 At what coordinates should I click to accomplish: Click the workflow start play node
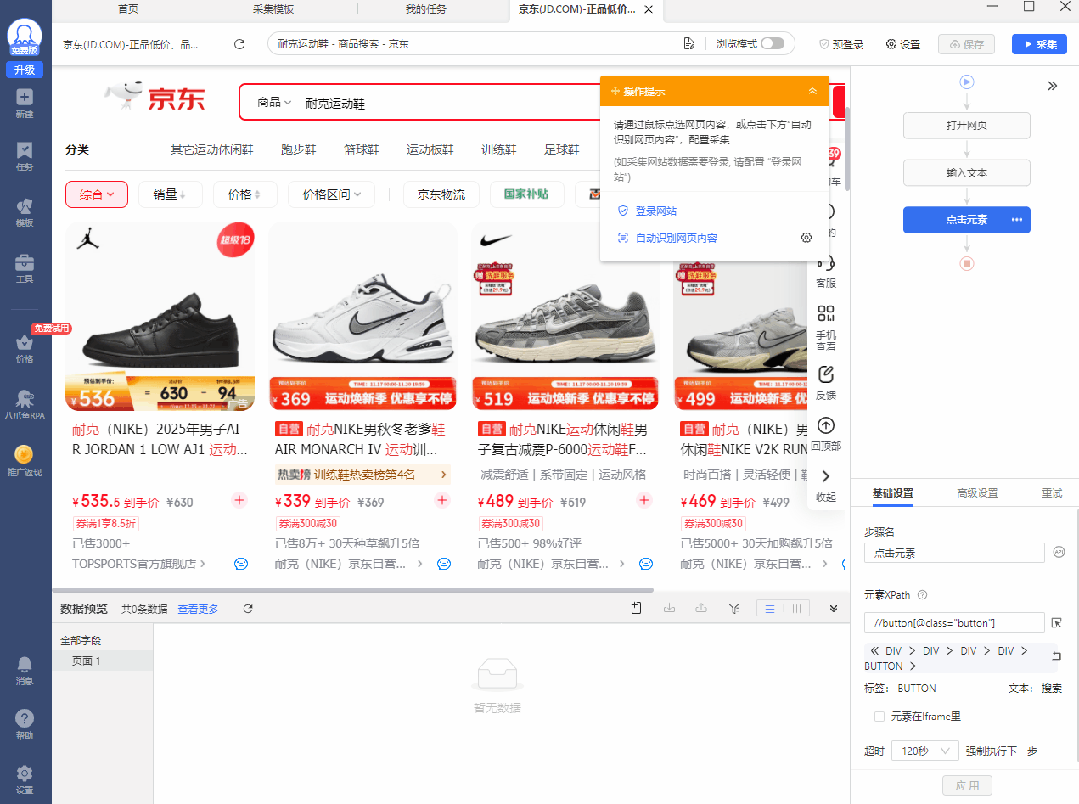[967, 82]
